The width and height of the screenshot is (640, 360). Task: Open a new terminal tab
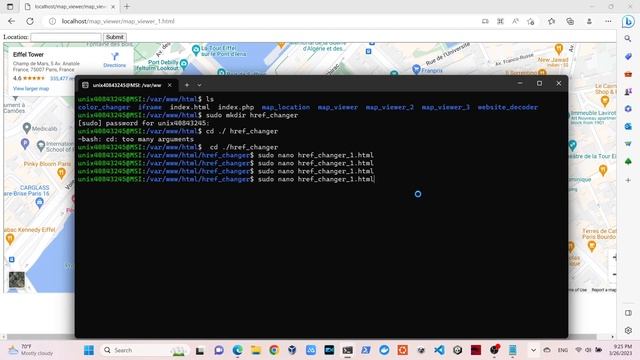[187, 85]
